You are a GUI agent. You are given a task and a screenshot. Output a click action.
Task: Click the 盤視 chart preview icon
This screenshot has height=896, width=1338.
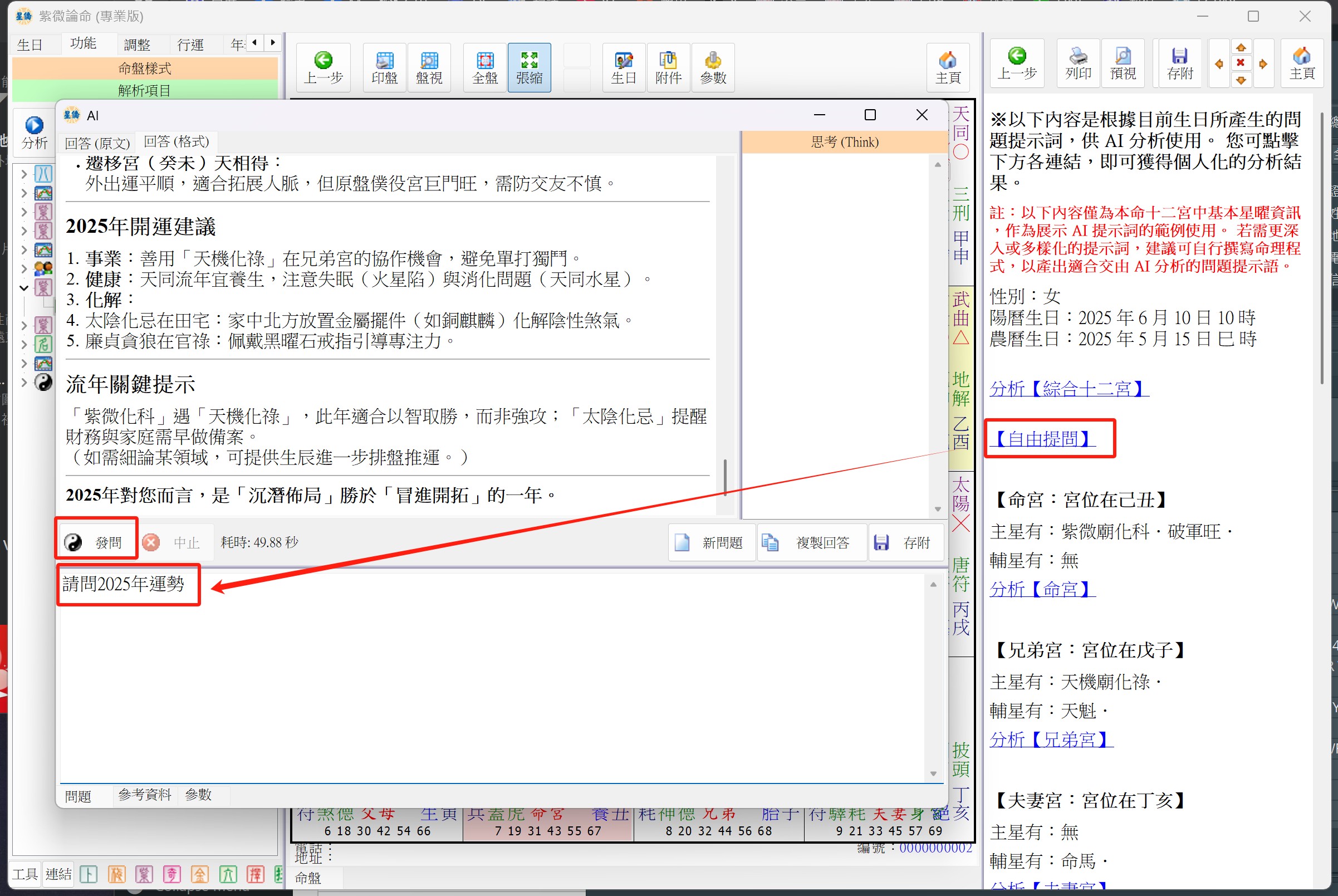point(429,67)
